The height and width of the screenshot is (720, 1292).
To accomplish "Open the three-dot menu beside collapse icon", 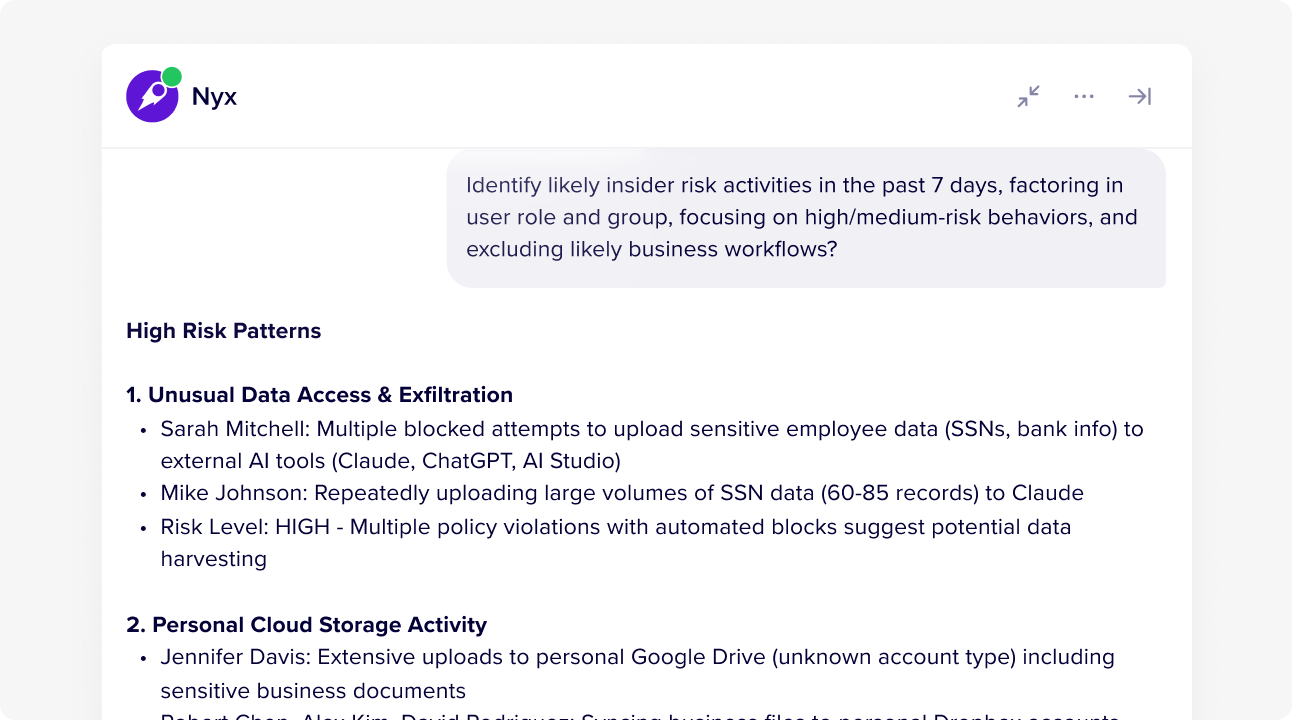I will tap(1084, 95).
